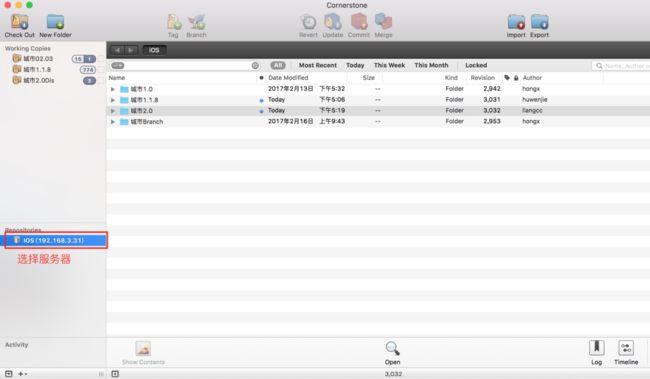Click the 3,032 revision in status bar

pos(393,374)
